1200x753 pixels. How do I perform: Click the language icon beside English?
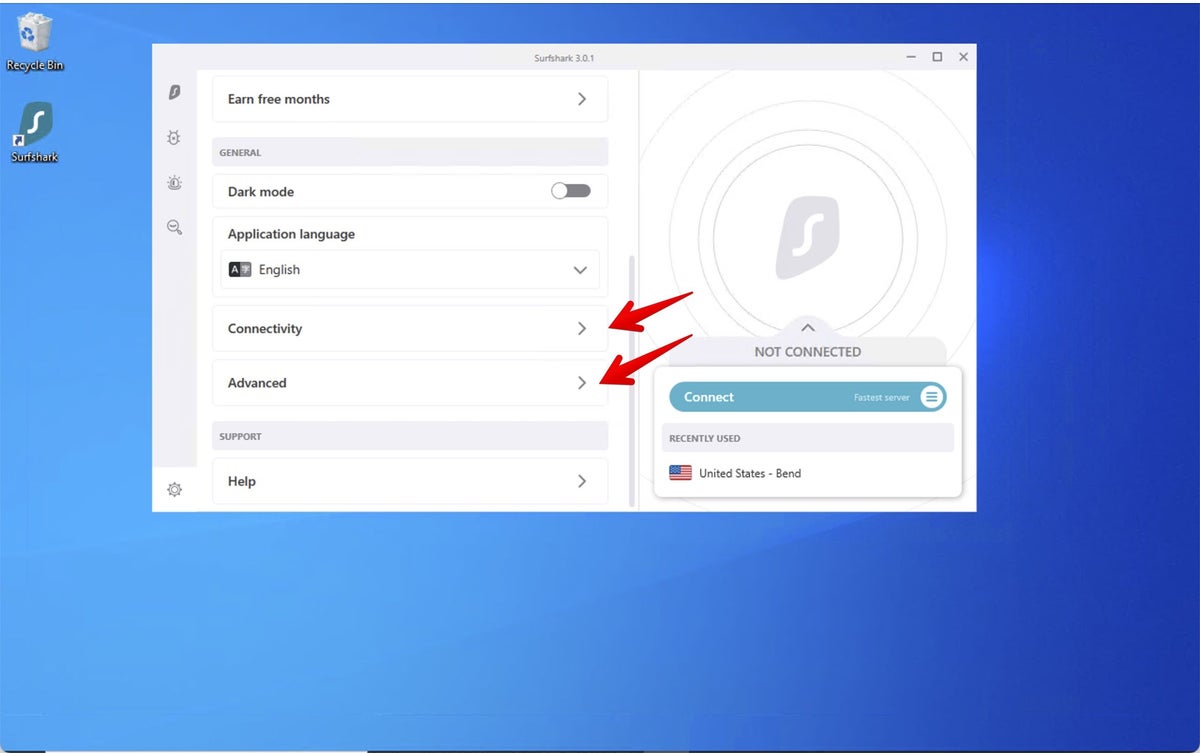coord(240,270)
